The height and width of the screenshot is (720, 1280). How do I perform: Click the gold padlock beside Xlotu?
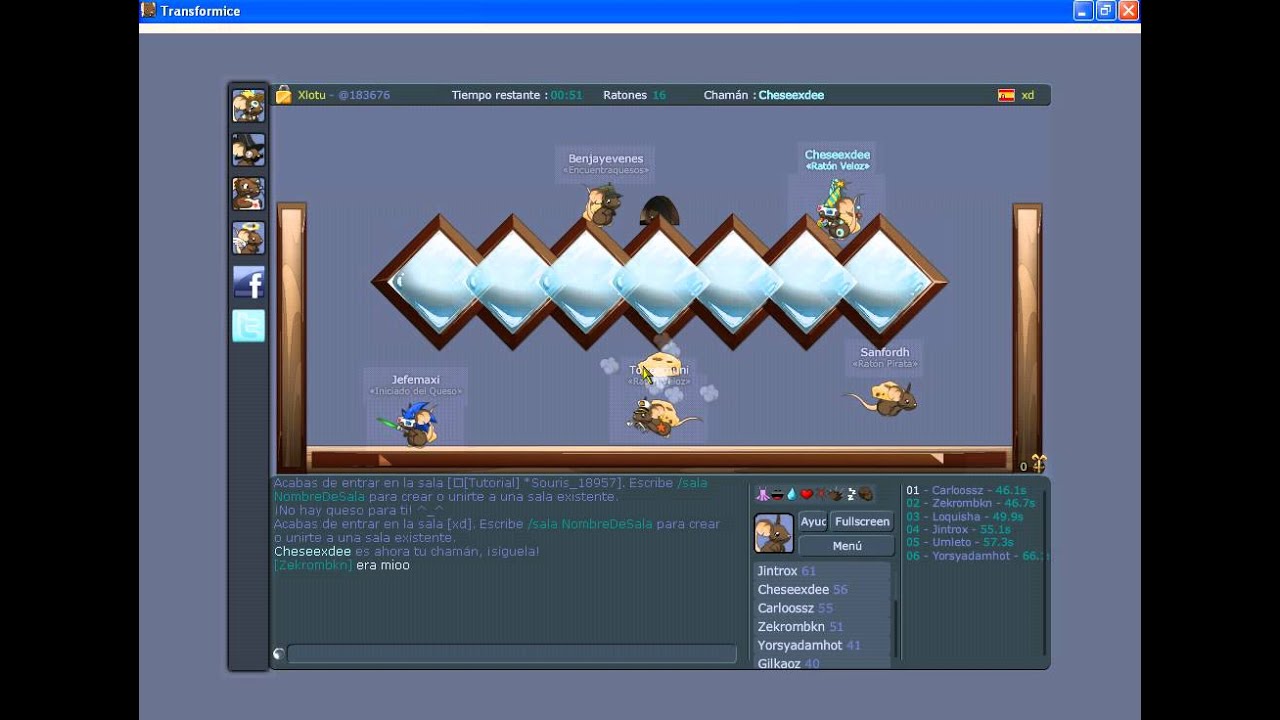[x=284, y=95]
